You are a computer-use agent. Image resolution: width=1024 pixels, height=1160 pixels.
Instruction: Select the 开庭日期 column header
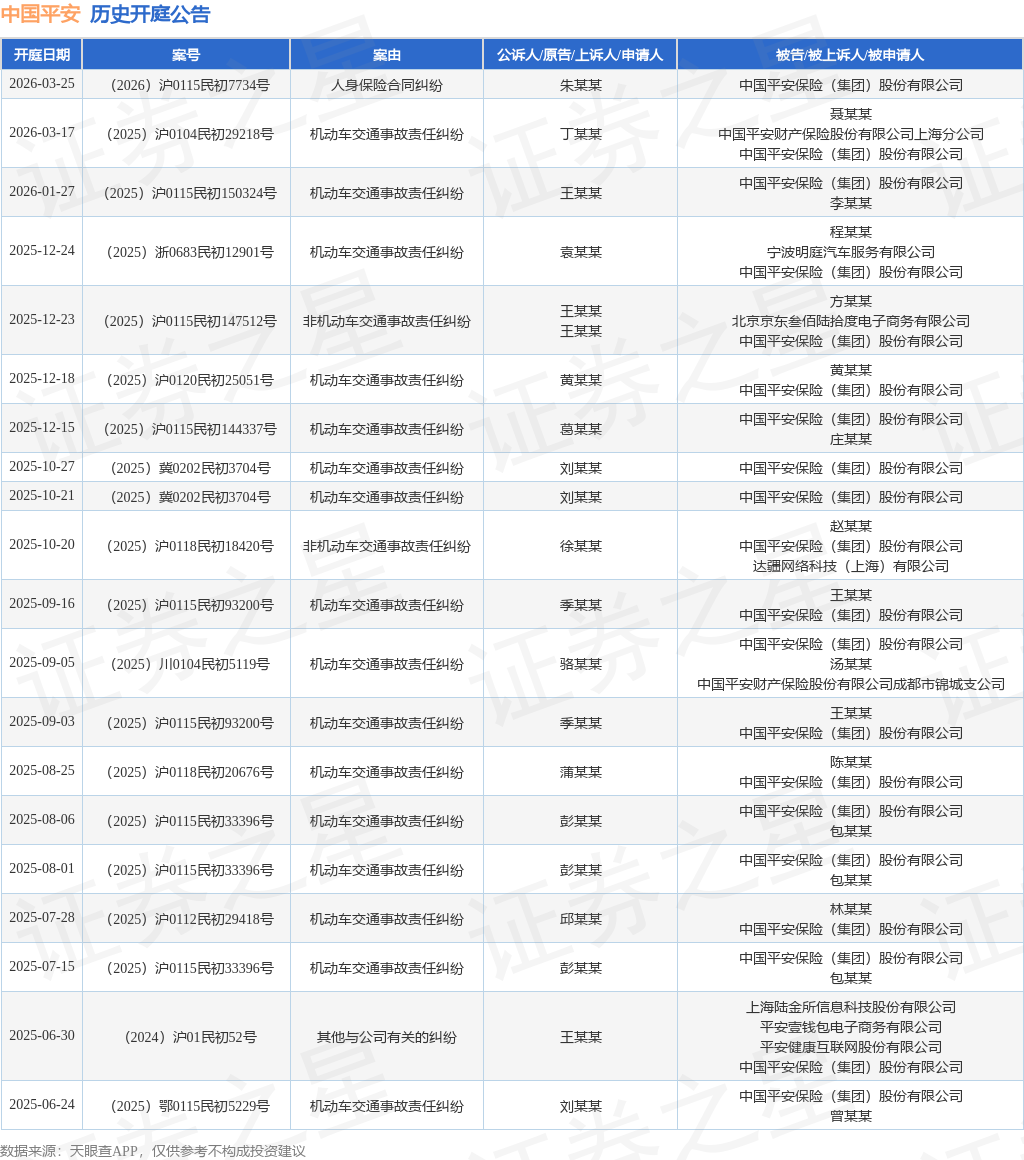(x=41, y=55)
